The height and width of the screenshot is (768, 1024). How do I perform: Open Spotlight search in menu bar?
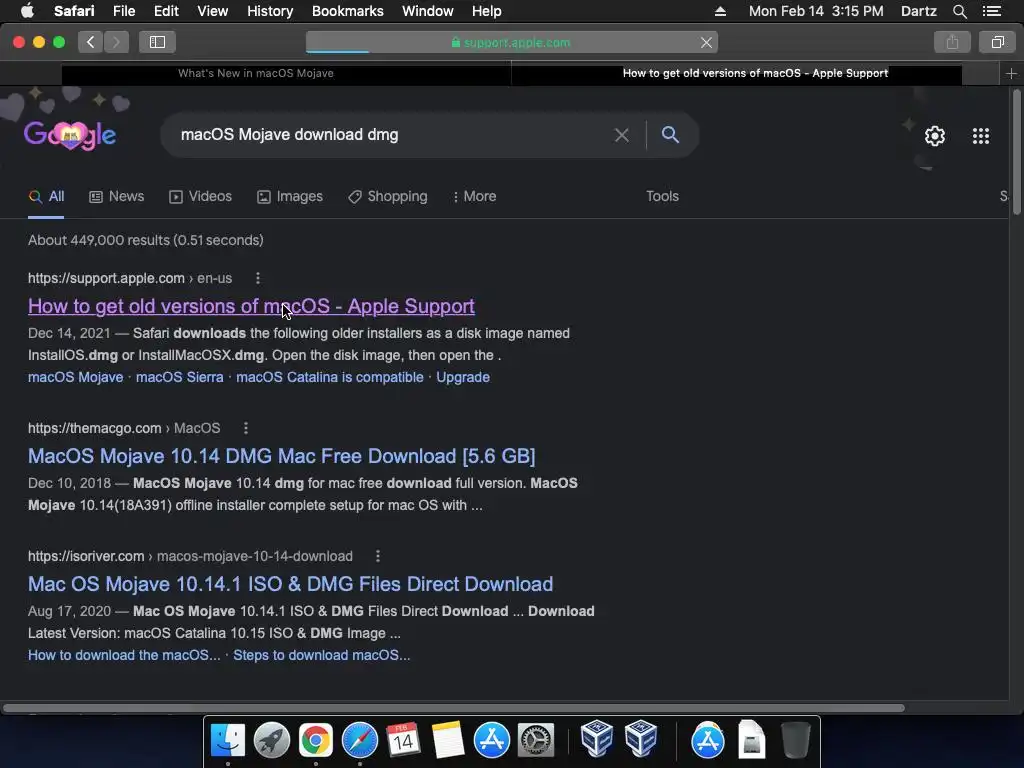(x=959, y=11)
